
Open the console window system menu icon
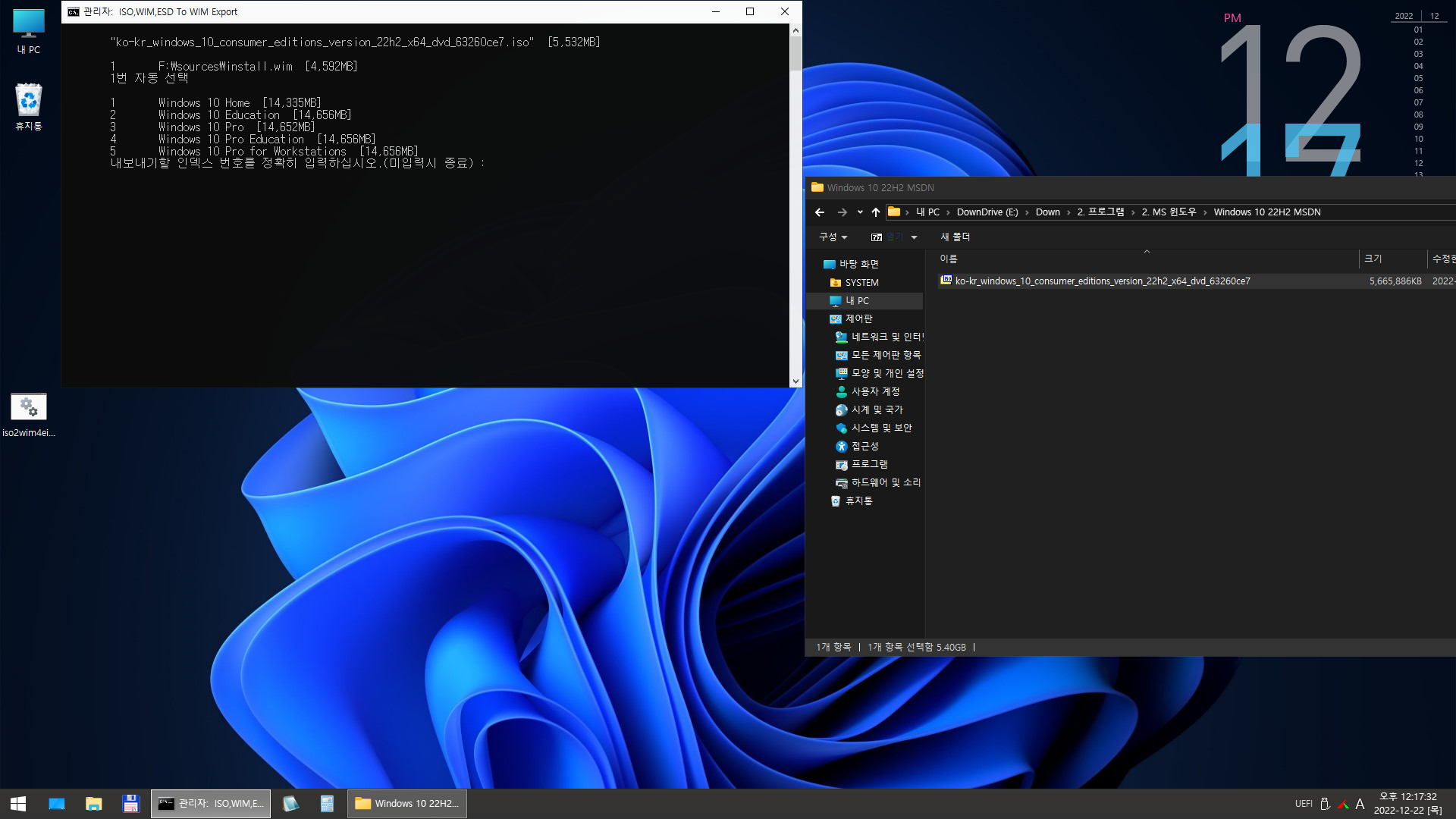(x=74, y=11)
